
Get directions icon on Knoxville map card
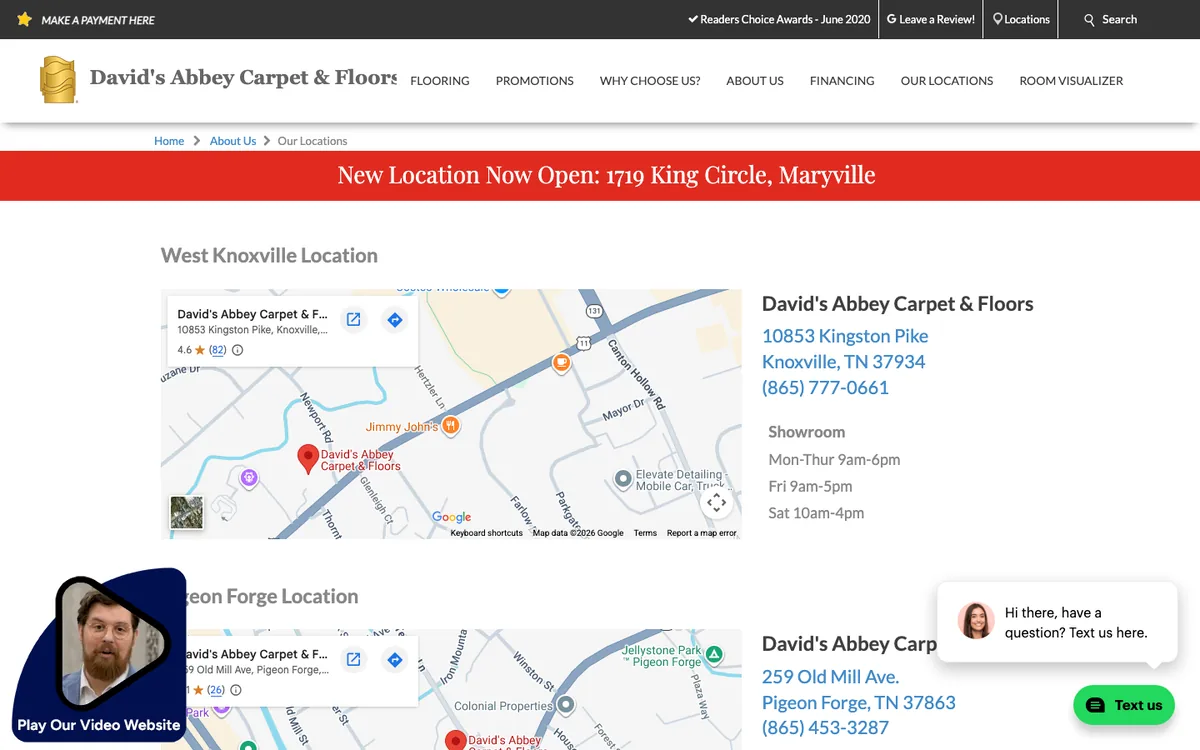click(395, 320)
